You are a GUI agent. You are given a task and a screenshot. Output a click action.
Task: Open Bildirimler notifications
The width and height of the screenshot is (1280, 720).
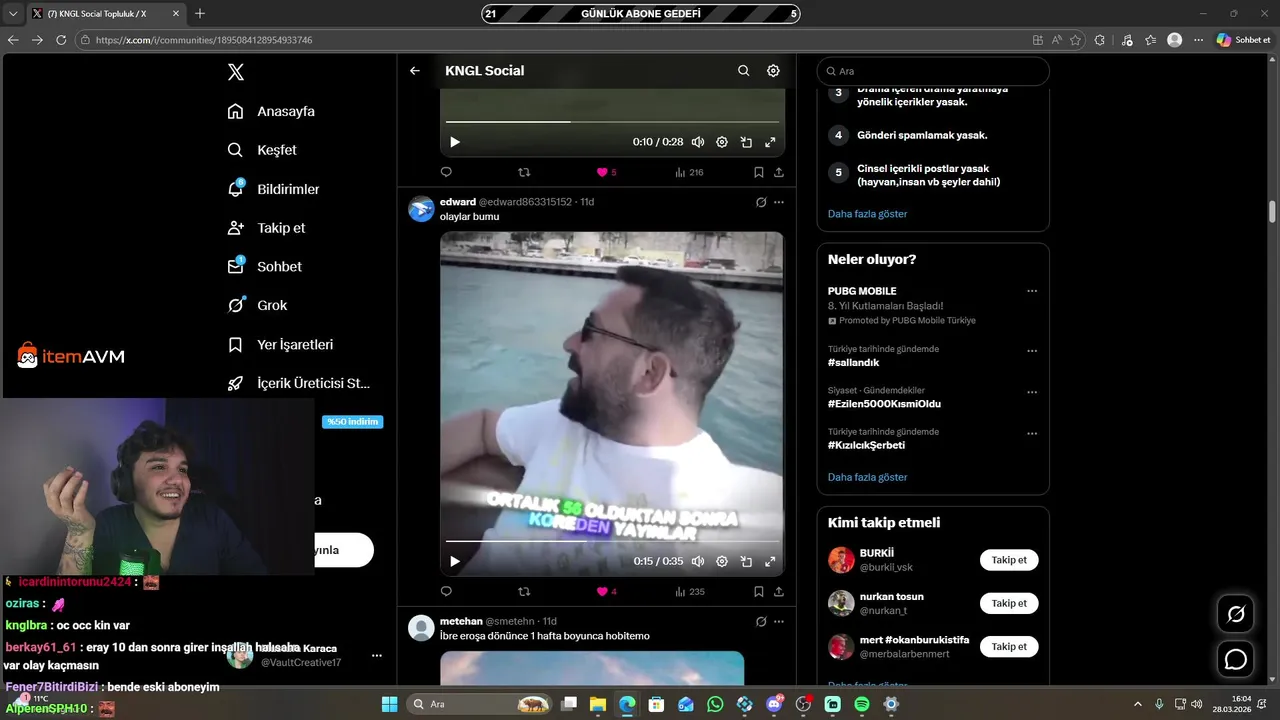[273, 189]
